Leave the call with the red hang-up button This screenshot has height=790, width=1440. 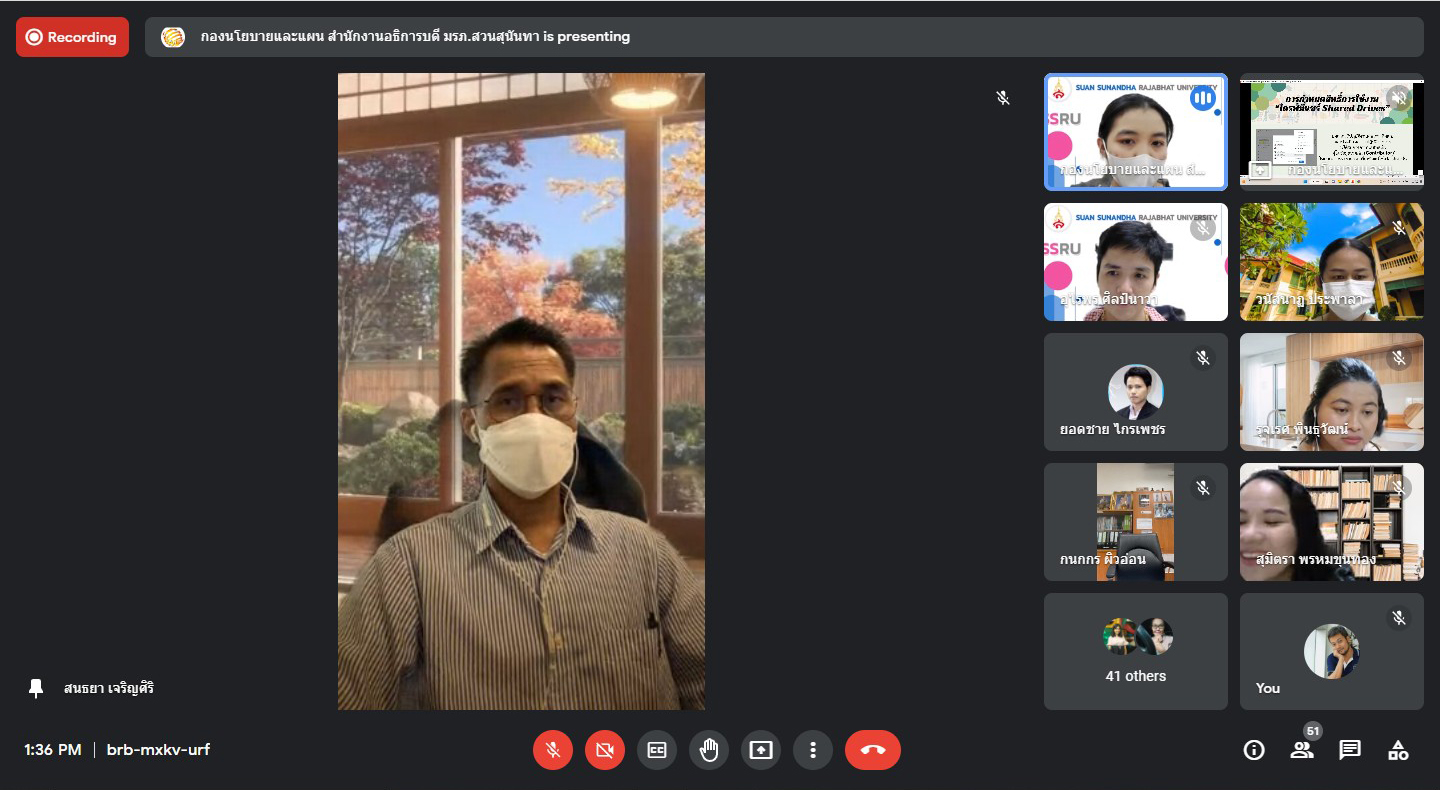(872, 750)
